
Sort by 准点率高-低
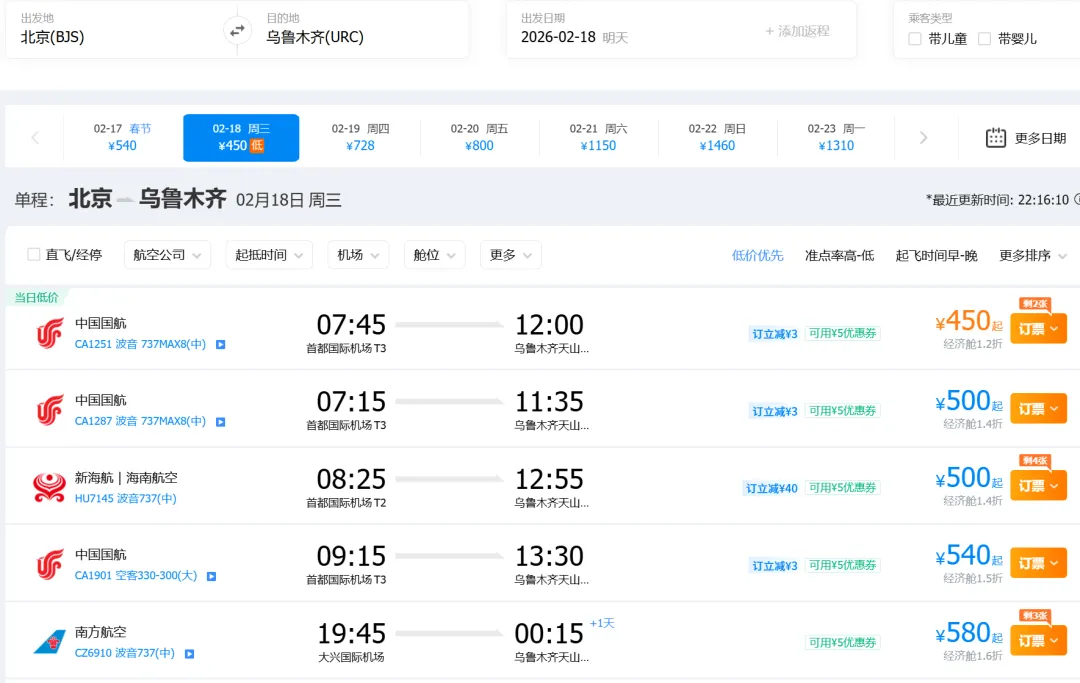(840, 255)
